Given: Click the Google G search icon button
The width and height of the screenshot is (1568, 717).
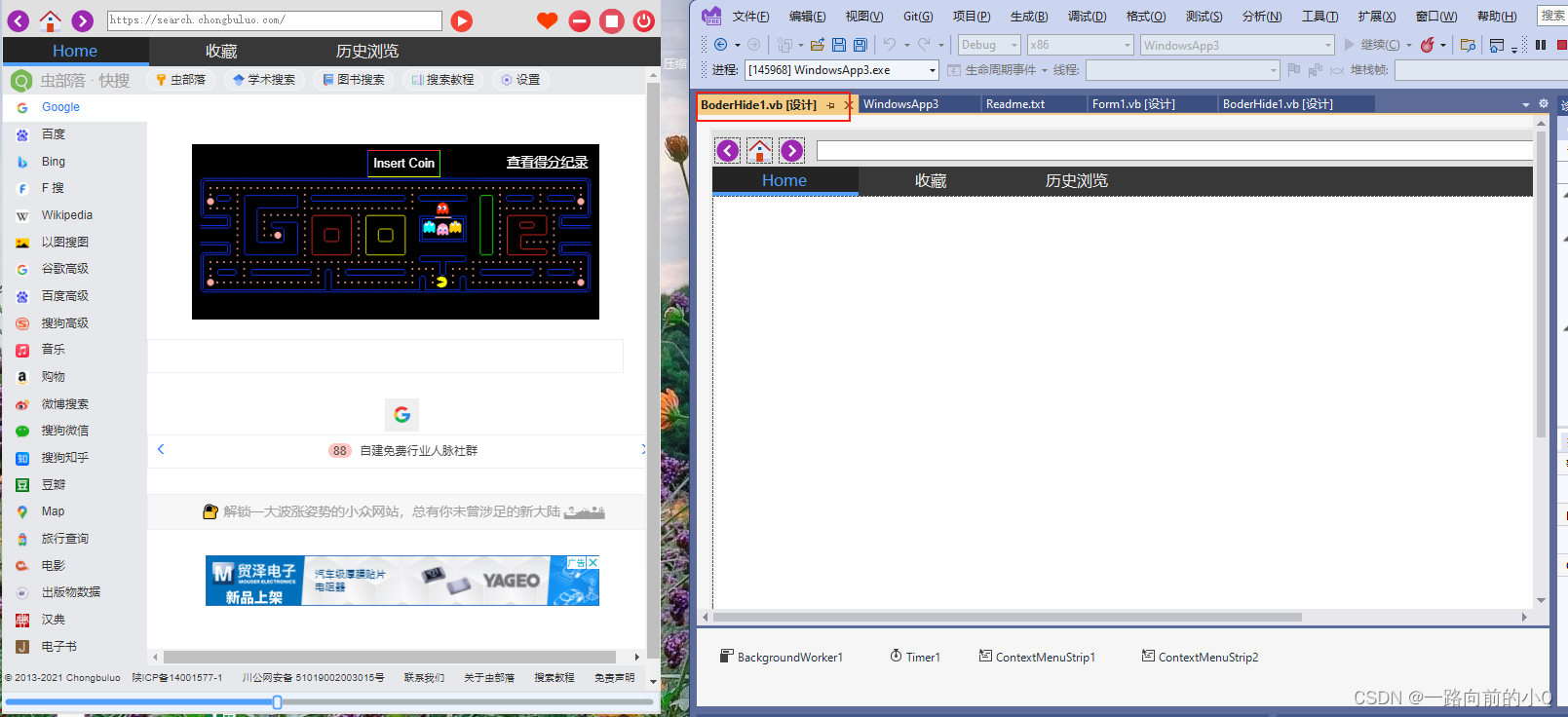Looking at the screenshot, I should pyautogui.click(x=402, y=415).
